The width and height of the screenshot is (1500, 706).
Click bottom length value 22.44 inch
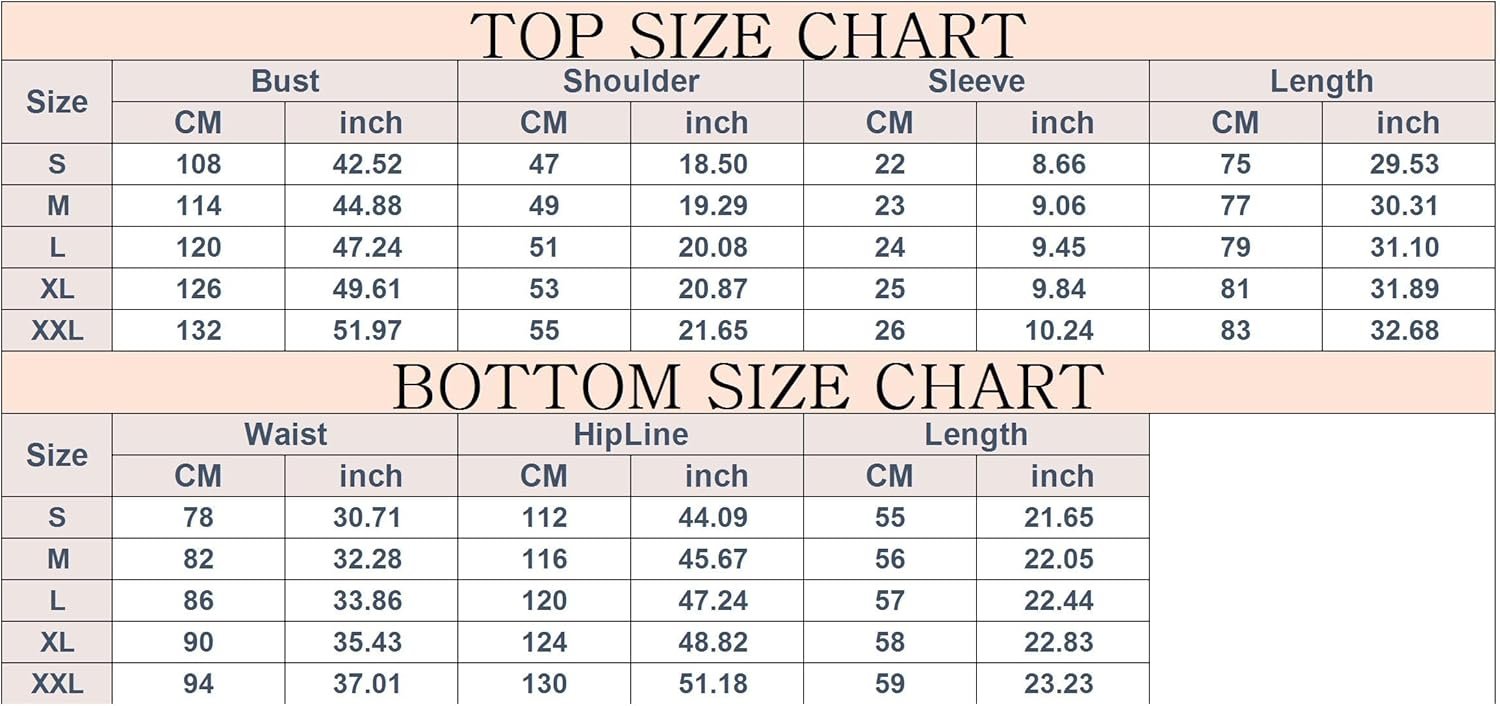point(1059,601)
